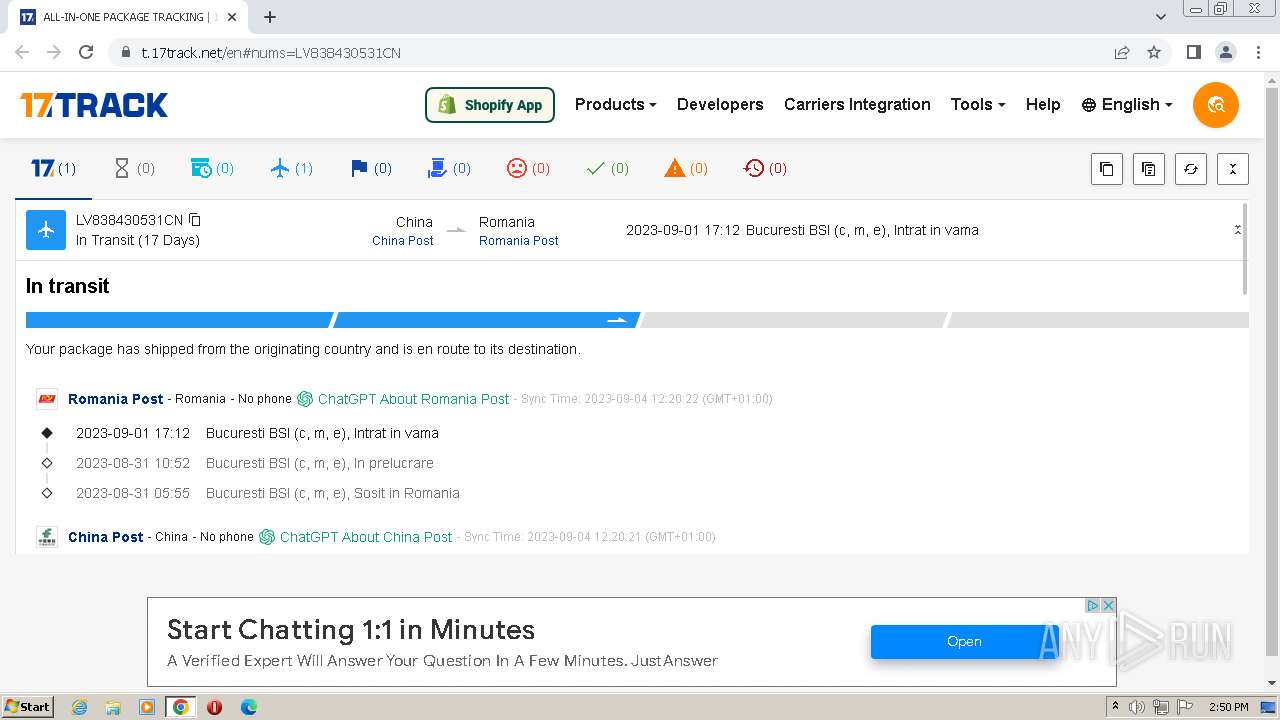
Task: Open Chrome three-dot menu
Action: pyautogui.click(x=1258, y=53)
